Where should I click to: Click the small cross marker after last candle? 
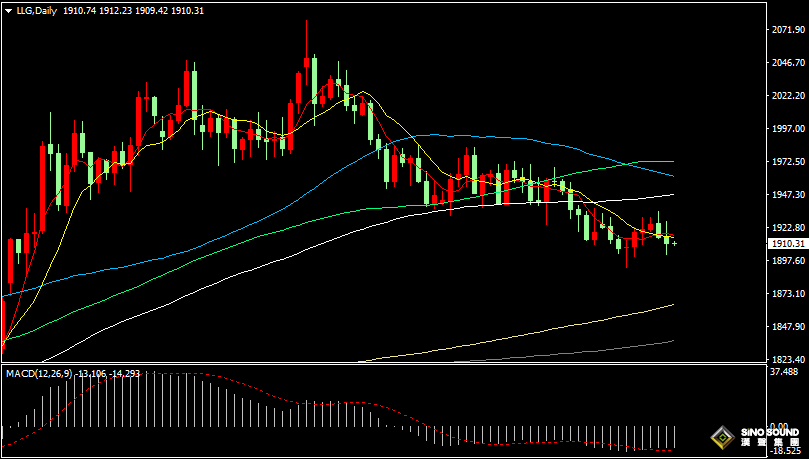[674, 243]
